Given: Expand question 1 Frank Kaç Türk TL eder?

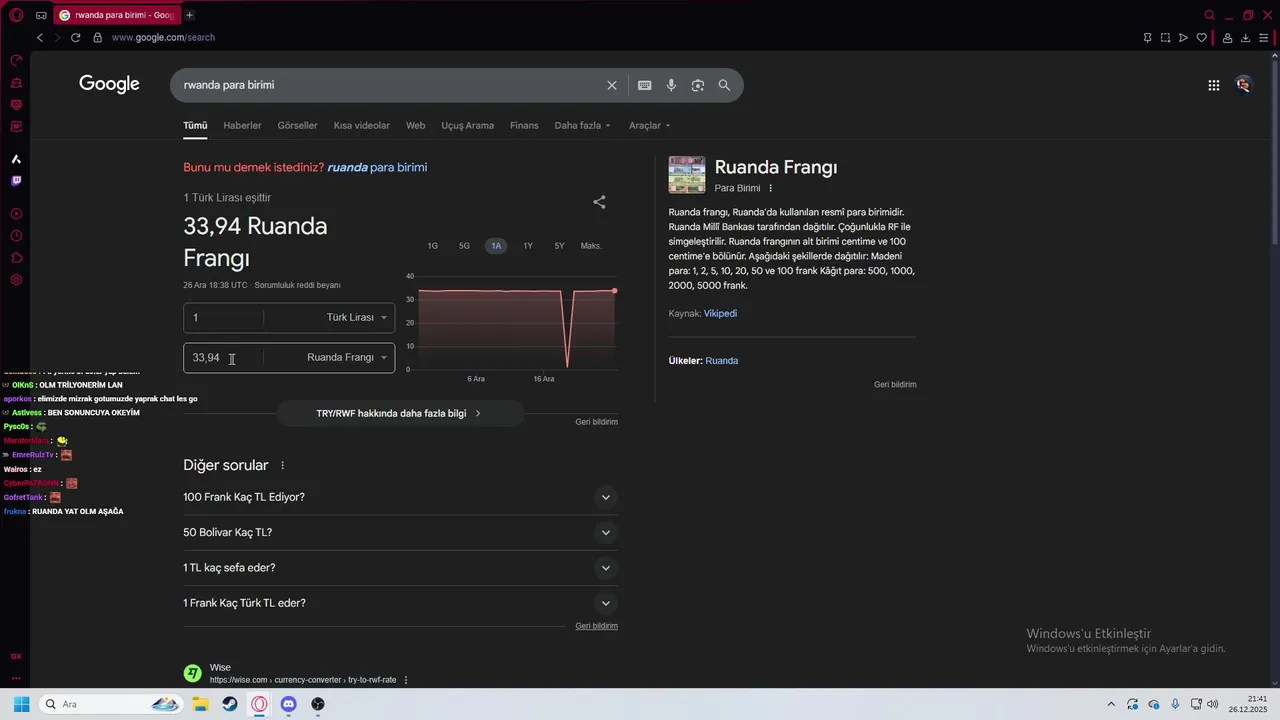Looking at the screenshot, I should click(400, 603).
